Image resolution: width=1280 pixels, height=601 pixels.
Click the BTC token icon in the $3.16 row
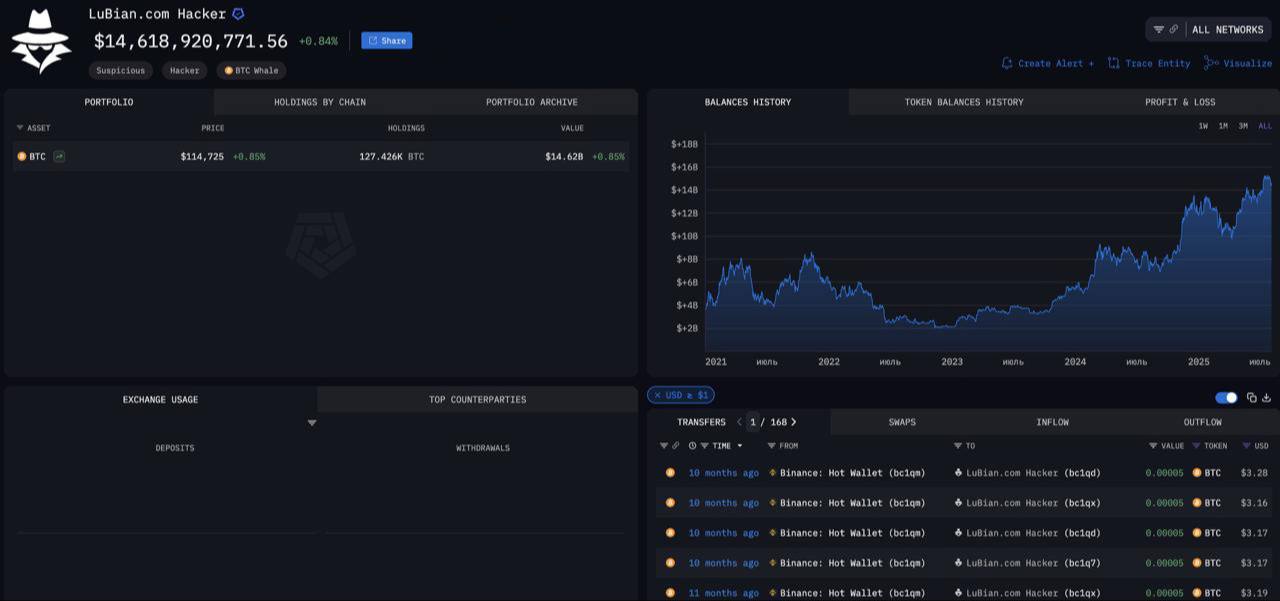click(1197, 503)
